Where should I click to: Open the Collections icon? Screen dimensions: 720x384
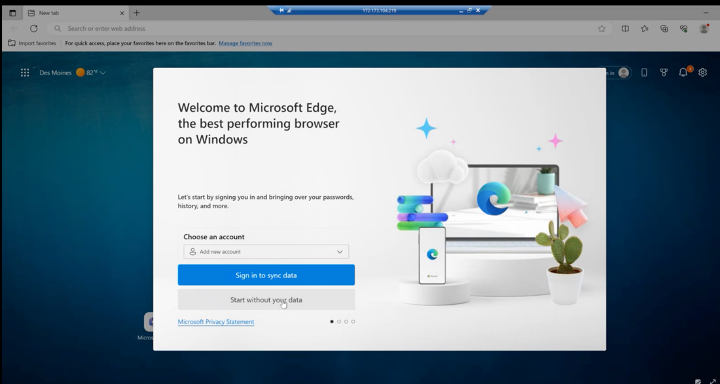(x=664, y=28)
